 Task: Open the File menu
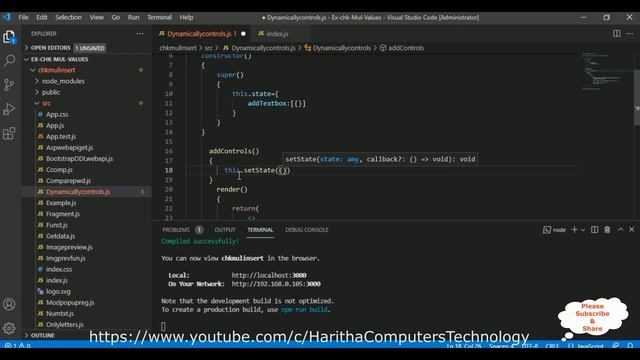[x=23, y=17]
